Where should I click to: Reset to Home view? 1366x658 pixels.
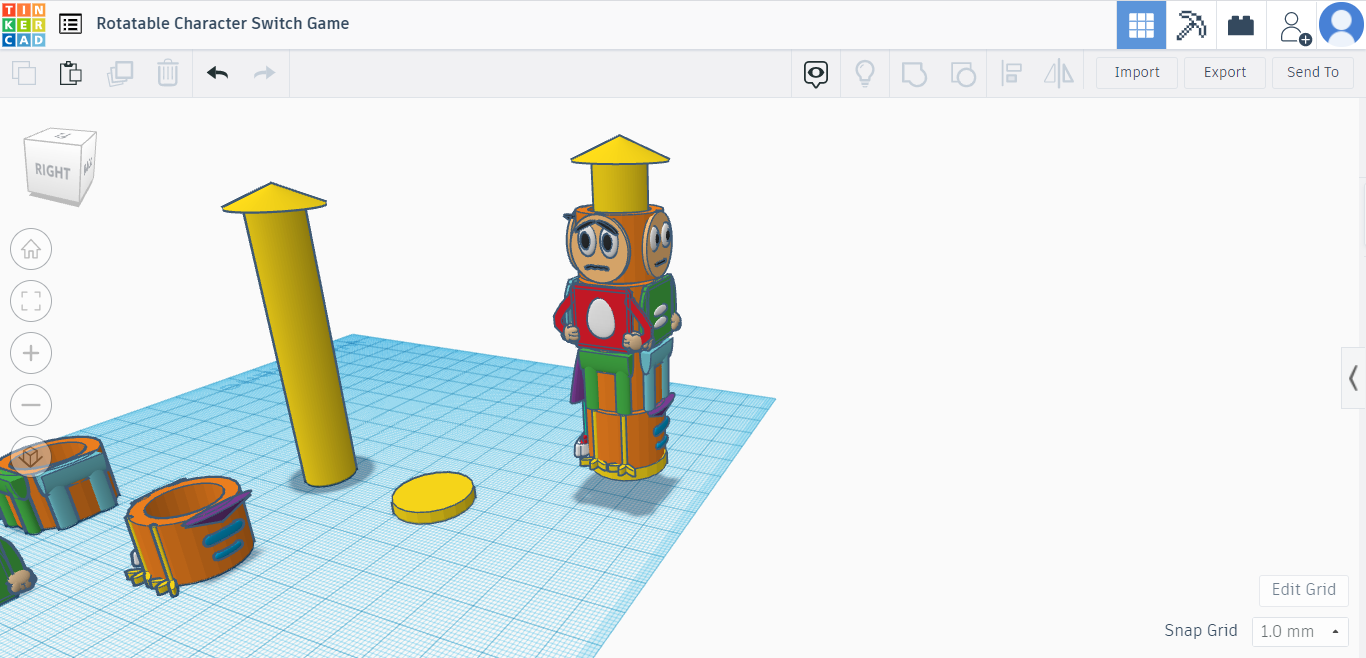[31, 249]
